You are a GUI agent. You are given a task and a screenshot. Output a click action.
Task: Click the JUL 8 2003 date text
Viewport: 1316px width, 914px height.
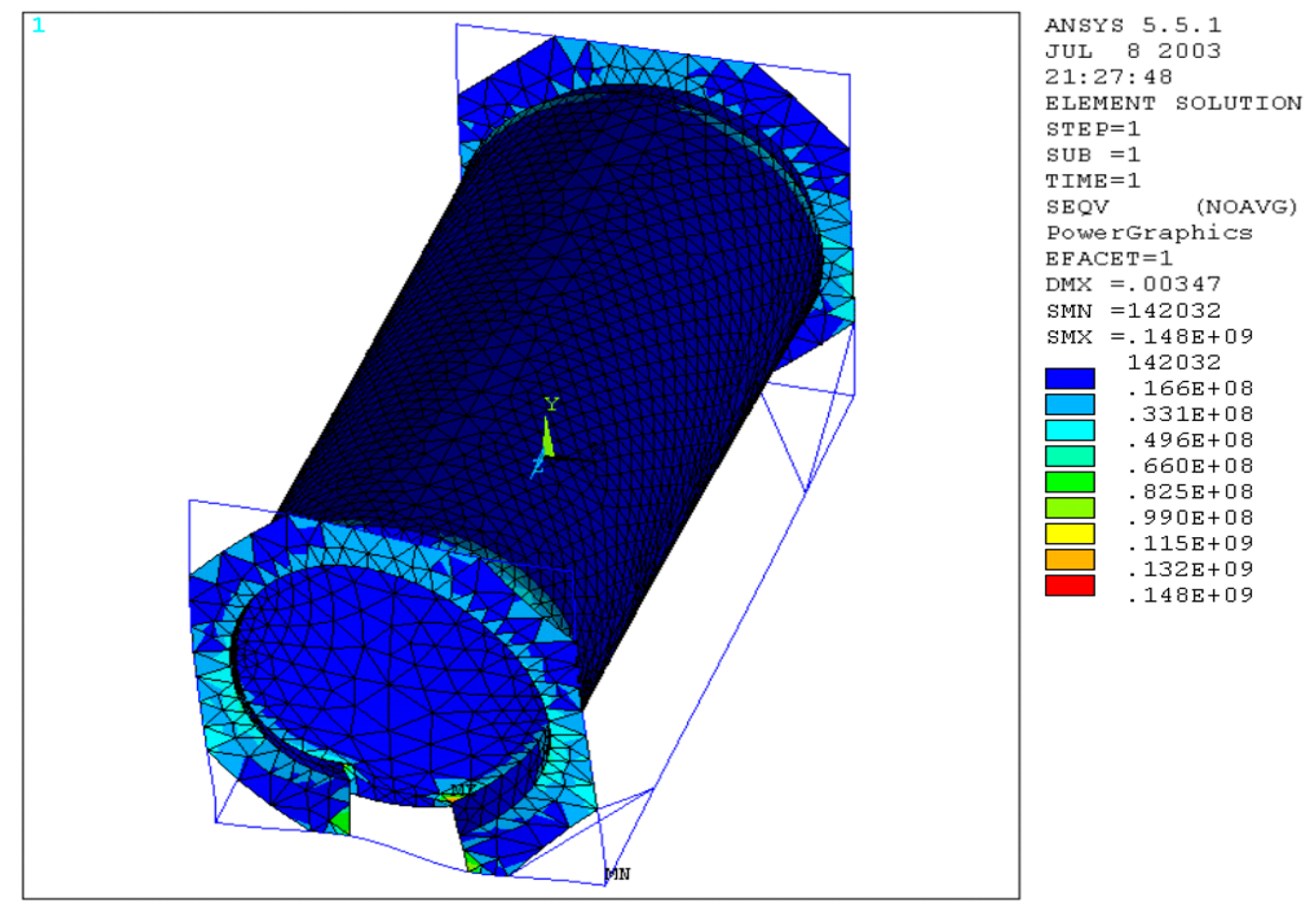(x=1133, y=51)
